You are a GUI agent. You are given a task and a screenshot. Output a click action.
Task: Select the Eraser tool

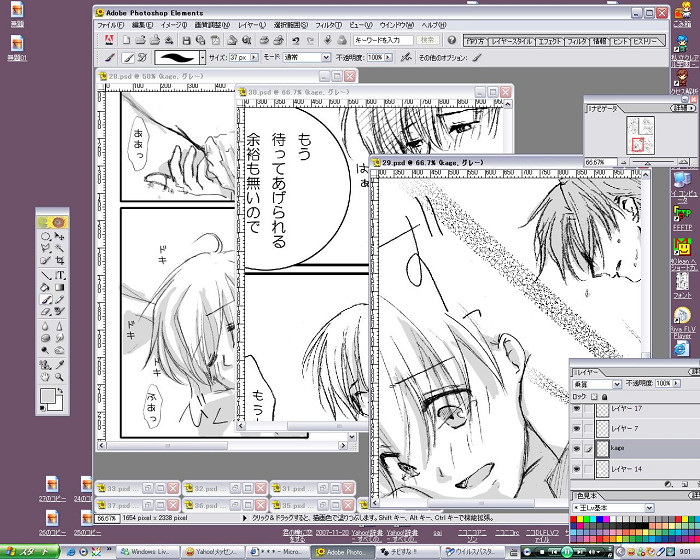46,311
